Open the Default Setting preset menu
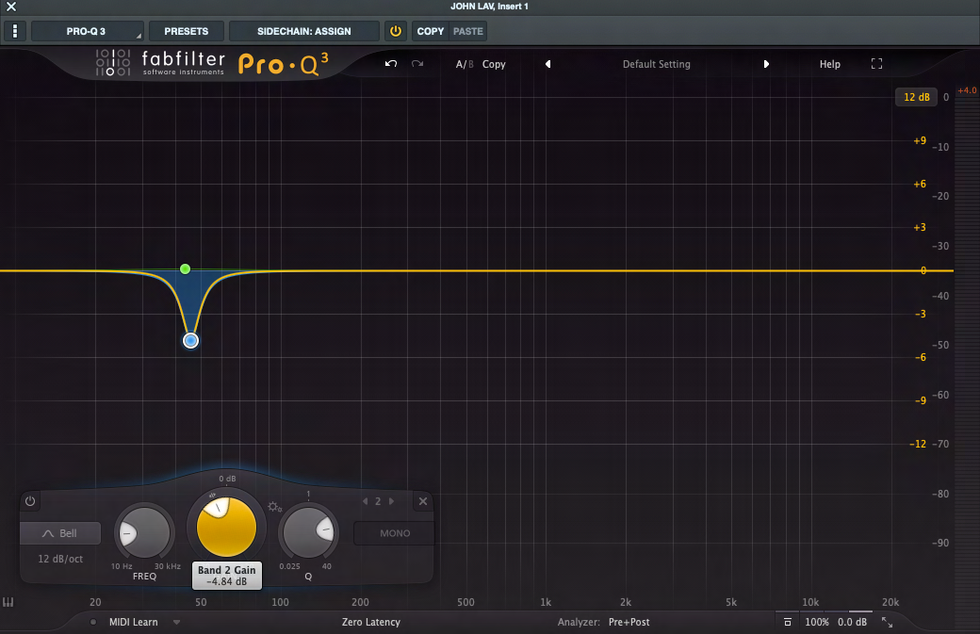980x634 pixels. 656,64
